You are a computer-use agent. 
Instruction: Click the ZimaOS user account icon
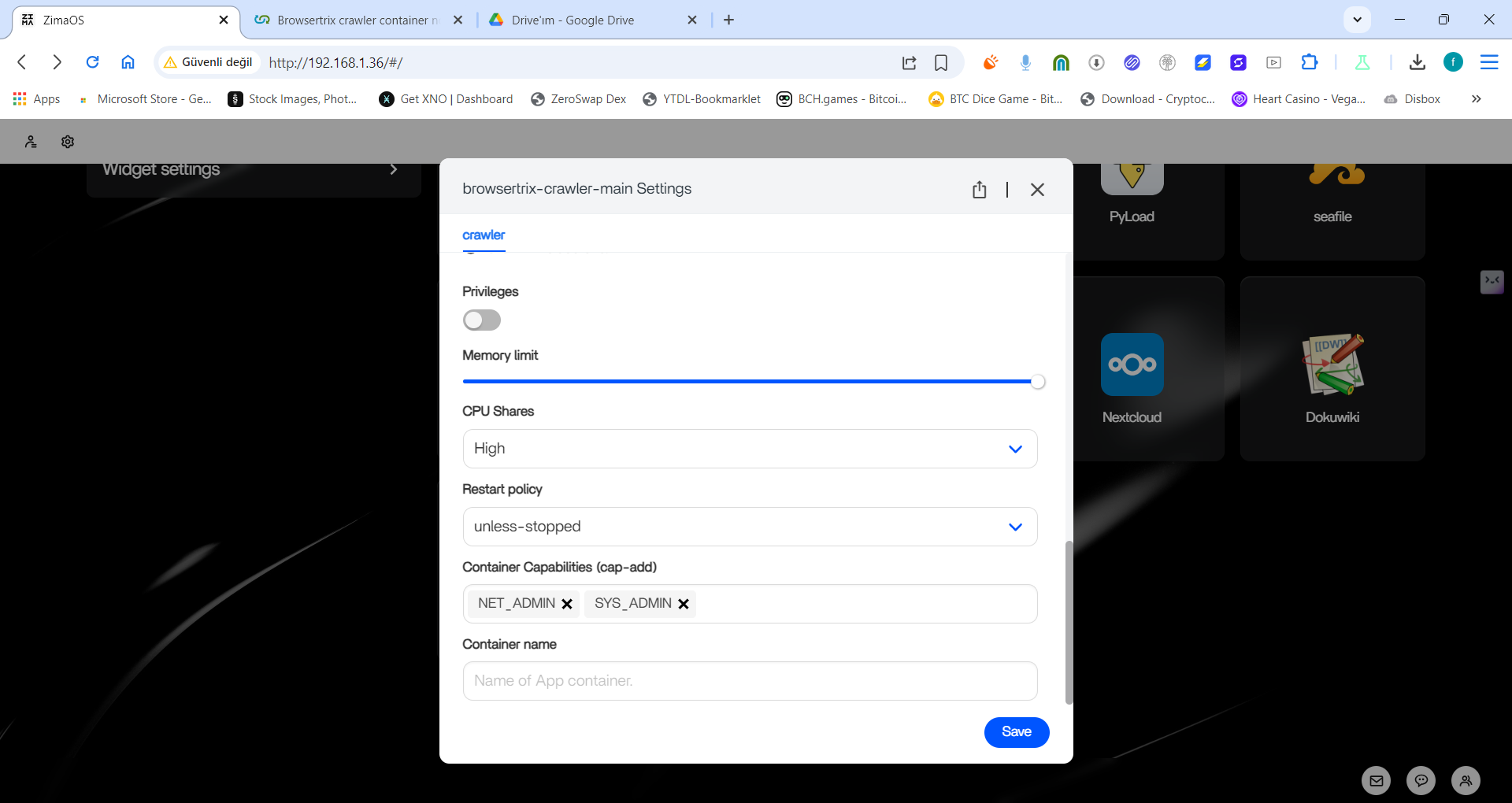click(x=31, y=142)
